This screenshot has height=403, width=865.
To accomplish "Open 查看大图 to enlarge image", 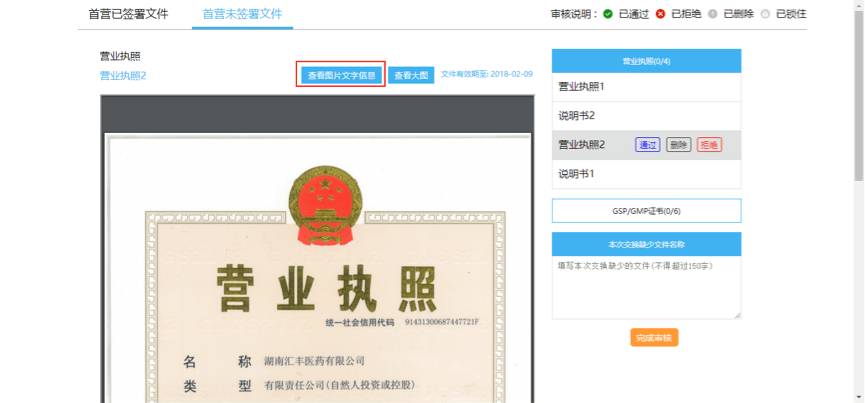I will [411, 76].
